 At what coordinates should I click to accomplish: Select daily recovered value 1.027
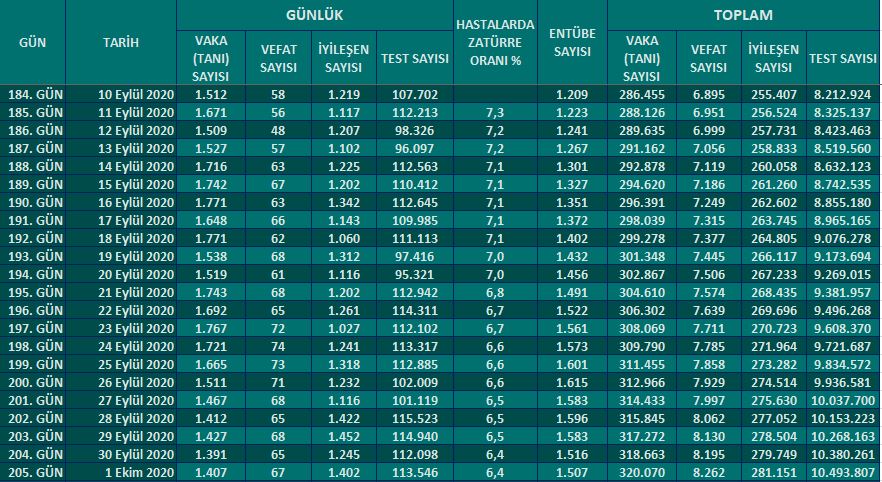tap(344, 328)
